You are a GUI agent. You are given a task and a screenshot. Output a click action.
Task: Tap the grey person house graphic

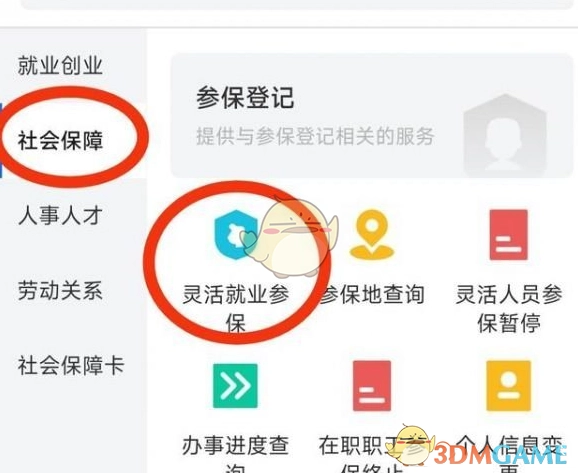coord(505,133)
